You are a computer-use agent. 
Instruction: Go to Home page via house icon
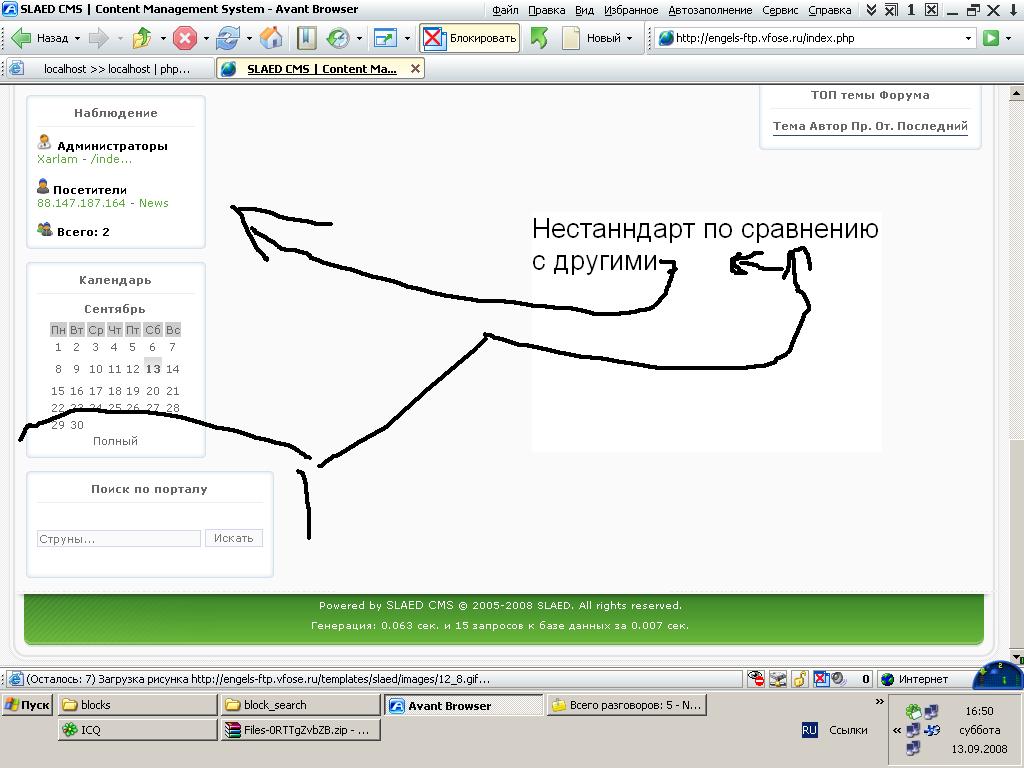pyautogui.click(x=271, y=38)
